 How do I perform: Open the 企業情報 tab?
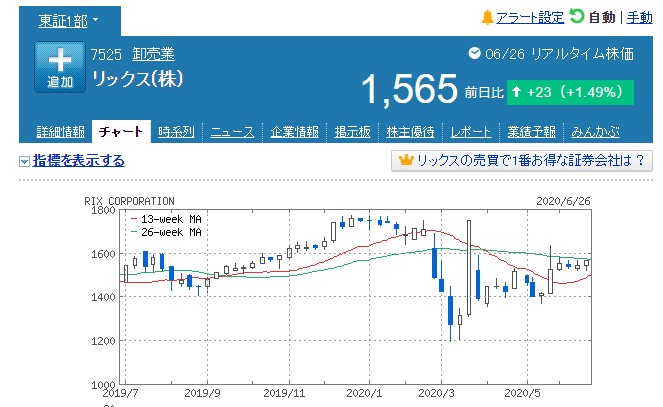pyautogui.click(x=294, y=132)
